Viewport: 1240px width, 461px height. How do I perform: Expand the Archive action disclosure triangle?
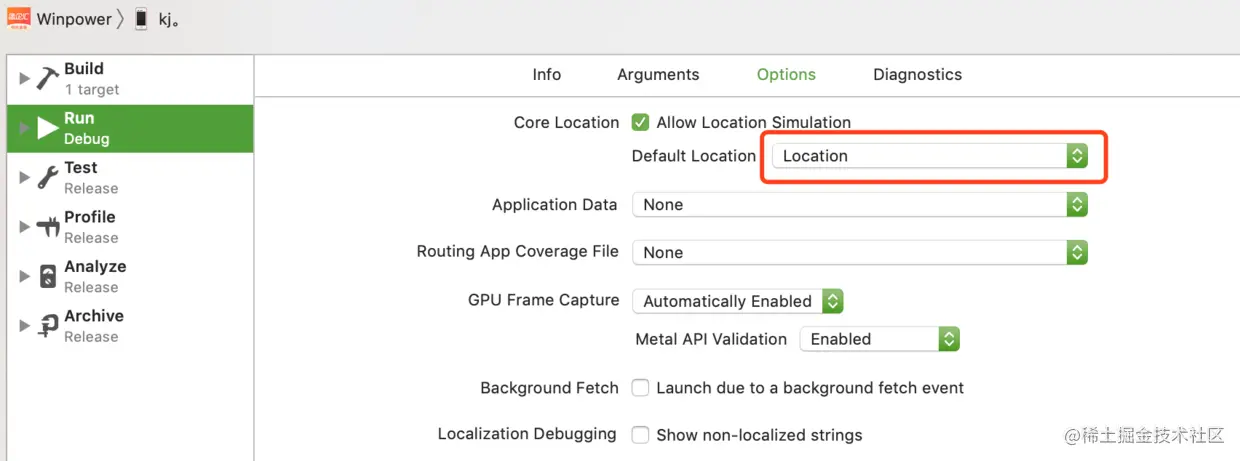coord(25,326)
